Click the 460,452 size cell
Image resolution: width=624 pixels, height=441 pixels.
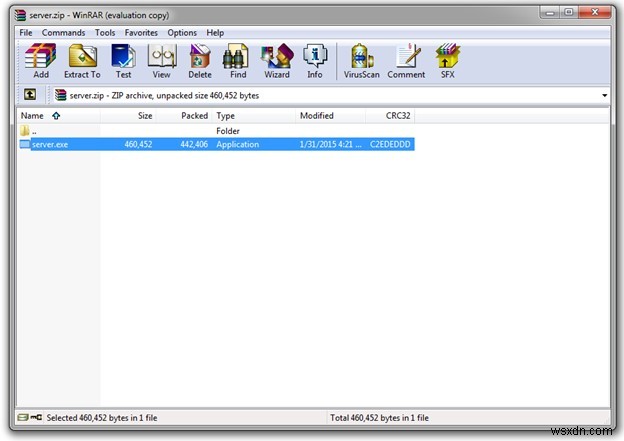tap(138, 144)
